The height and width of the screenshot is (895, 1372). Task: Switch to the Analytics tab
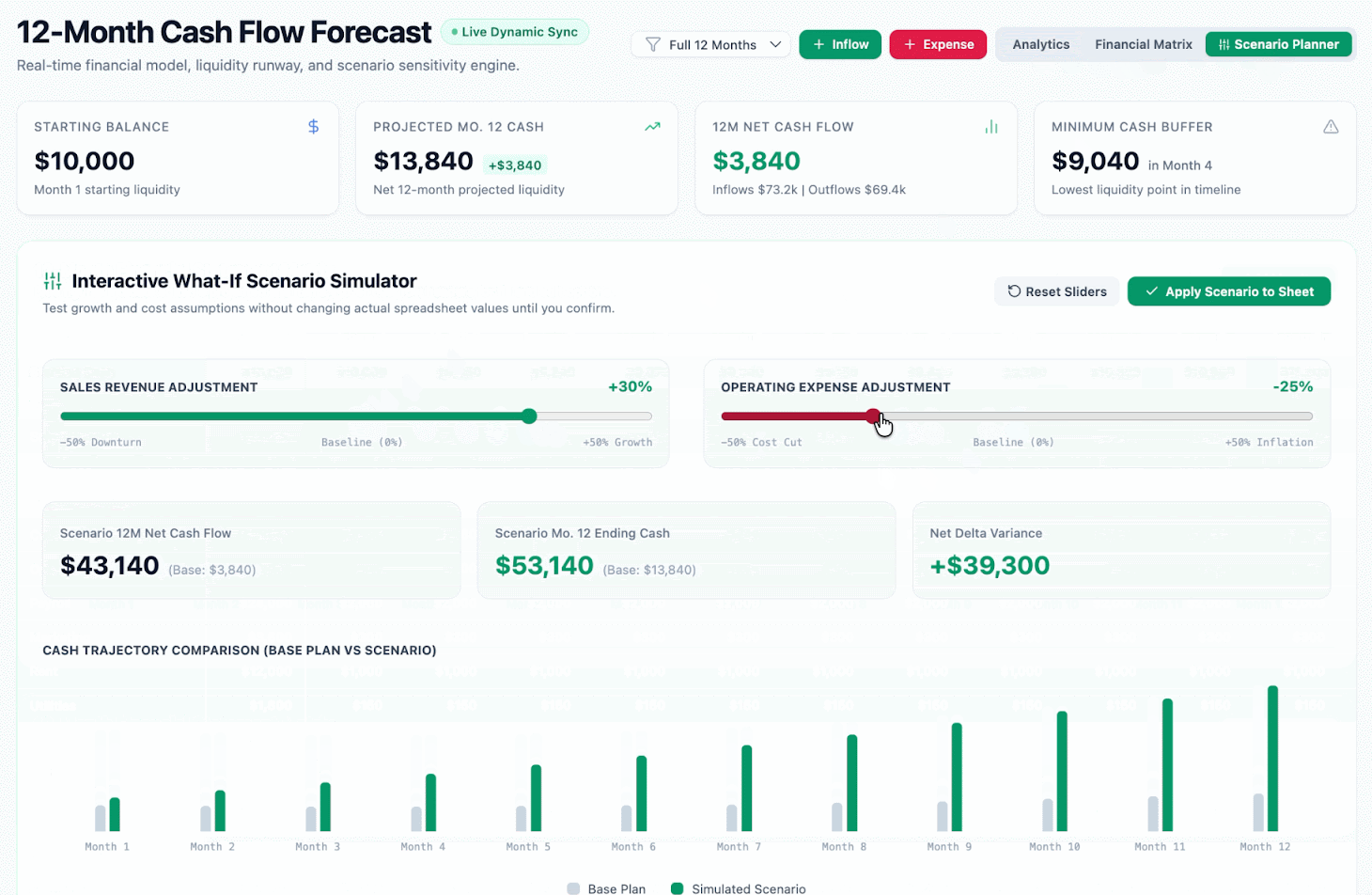1040,44
